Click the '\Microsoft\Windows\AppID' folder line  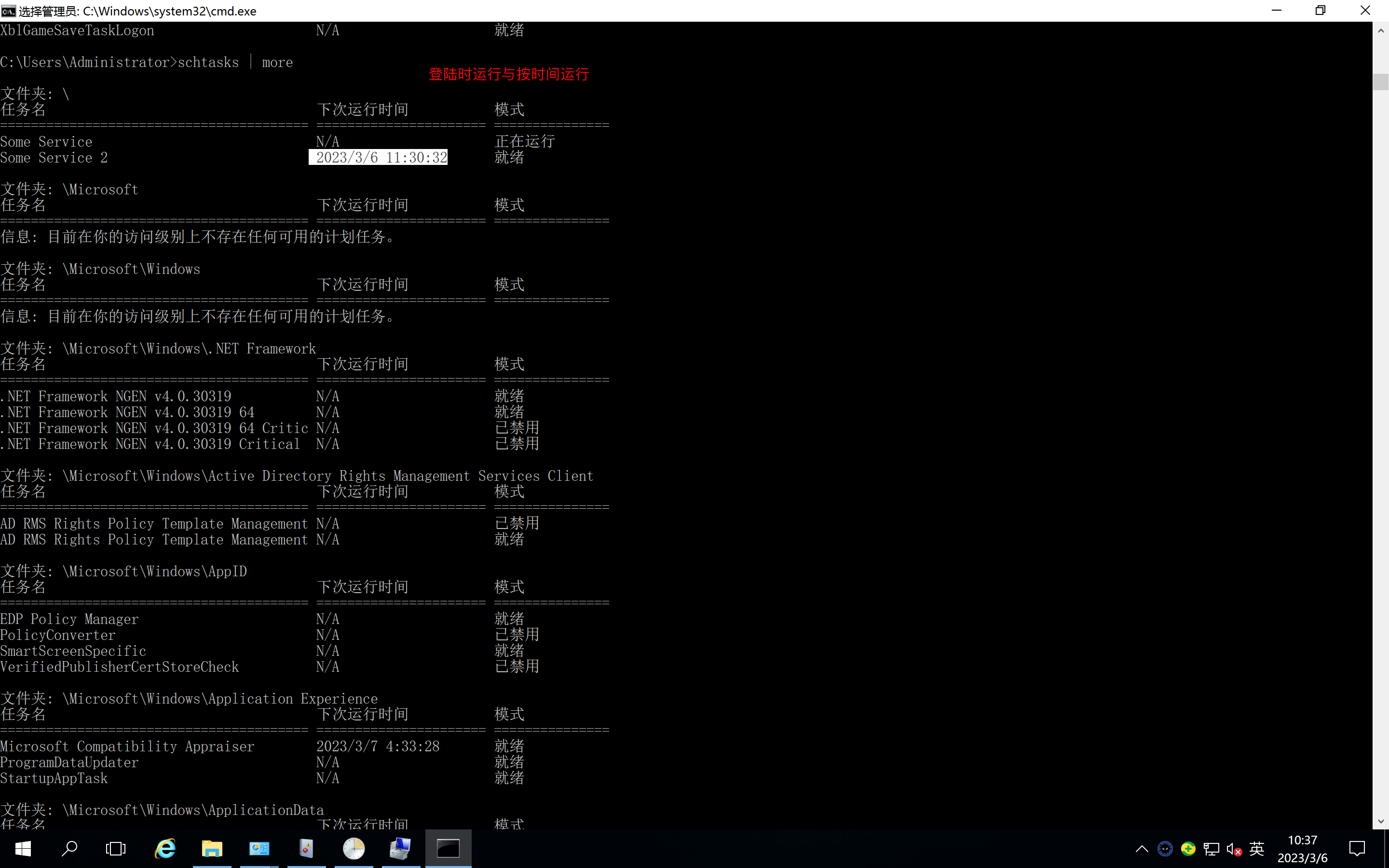[x=123, y=571]
